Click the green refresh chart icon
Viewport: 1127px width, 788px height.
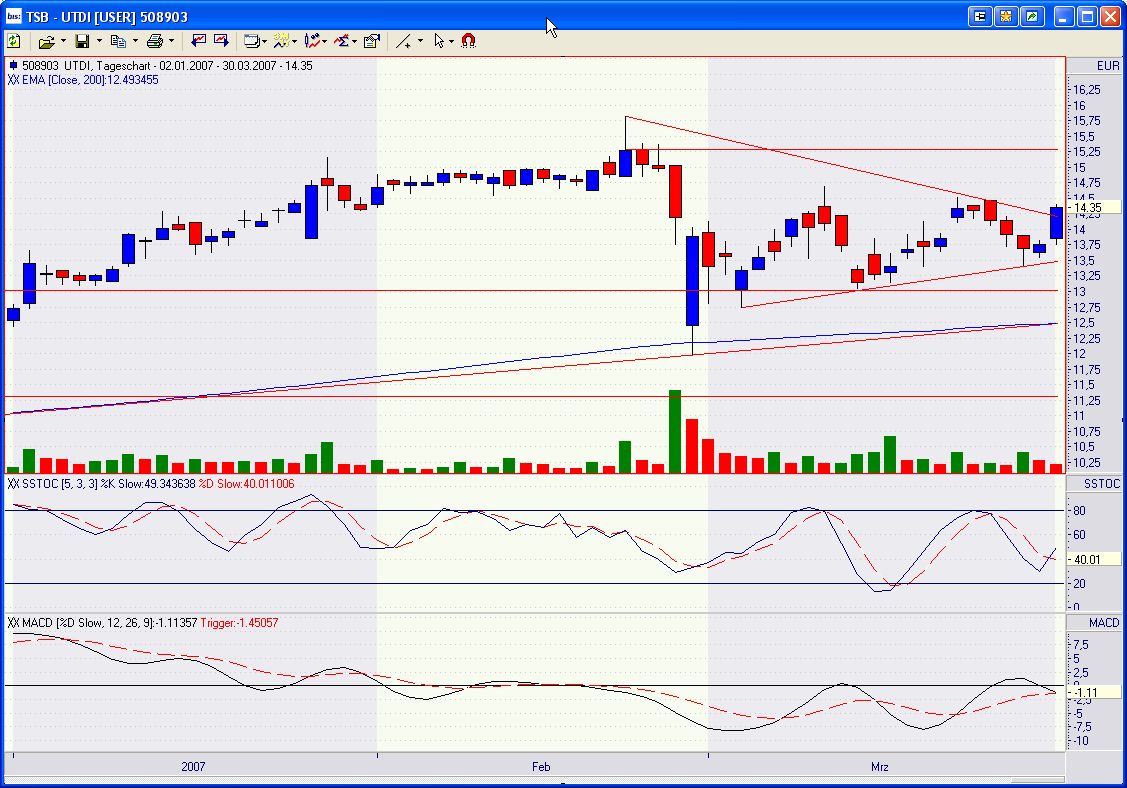[14, 41]
